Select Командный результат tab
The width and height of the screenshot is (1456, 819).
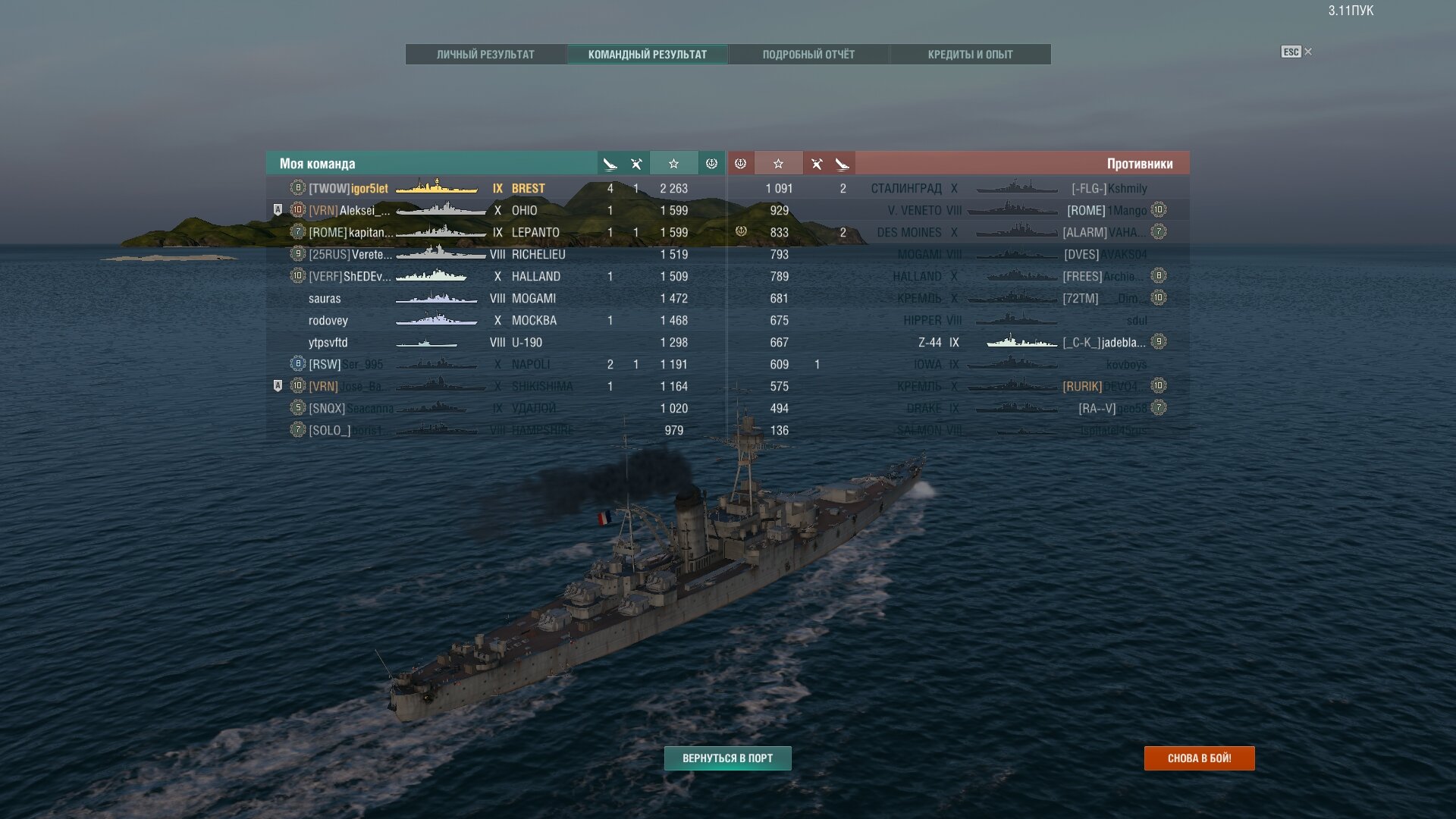pyautogui.click(x=647, y=55)
